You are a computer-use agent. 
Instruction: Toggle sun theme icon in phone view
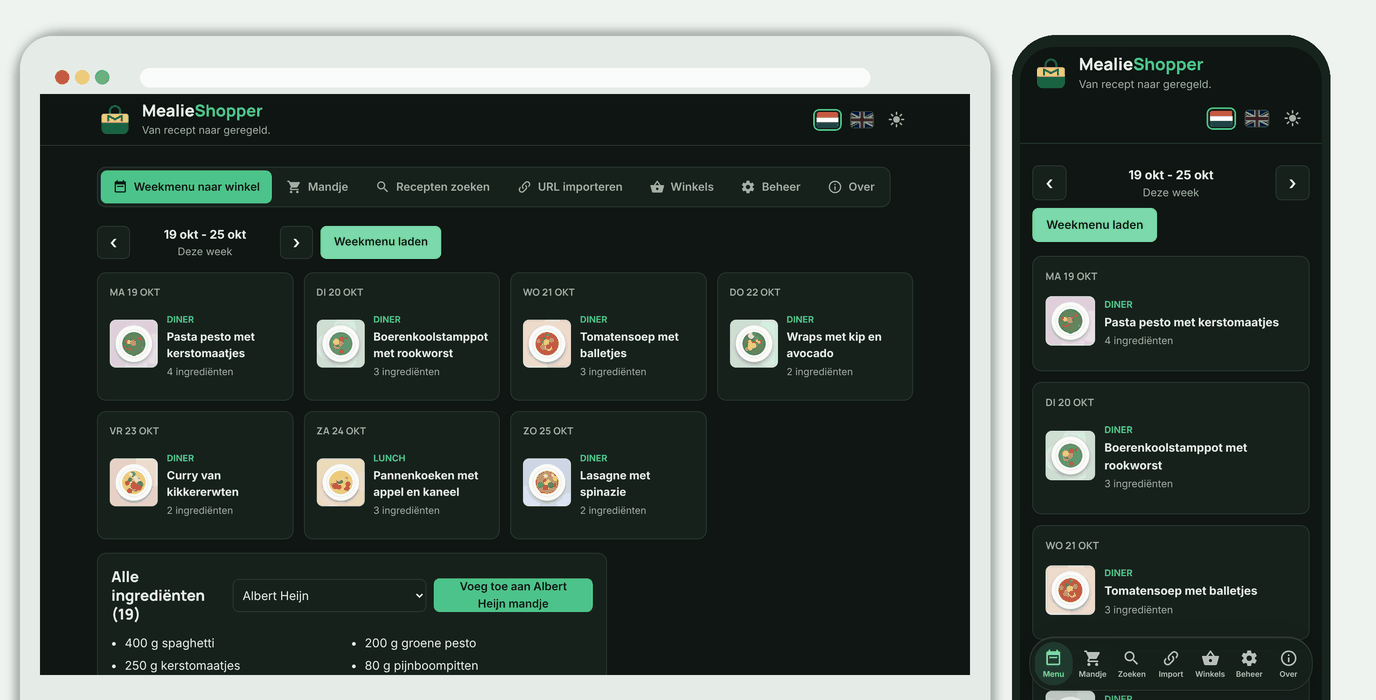1293,118
